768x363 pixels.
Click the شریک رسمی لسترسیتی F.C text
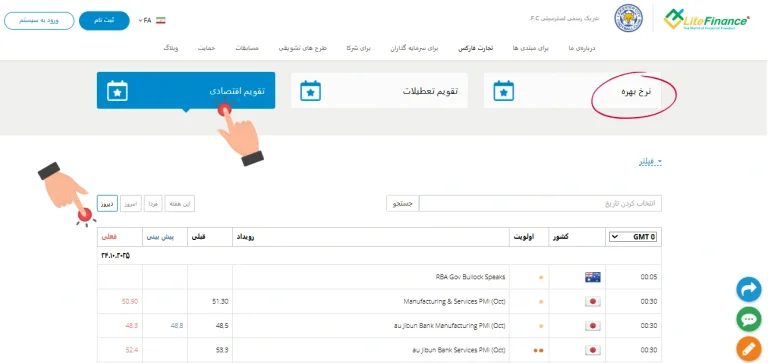coord(565,19)
